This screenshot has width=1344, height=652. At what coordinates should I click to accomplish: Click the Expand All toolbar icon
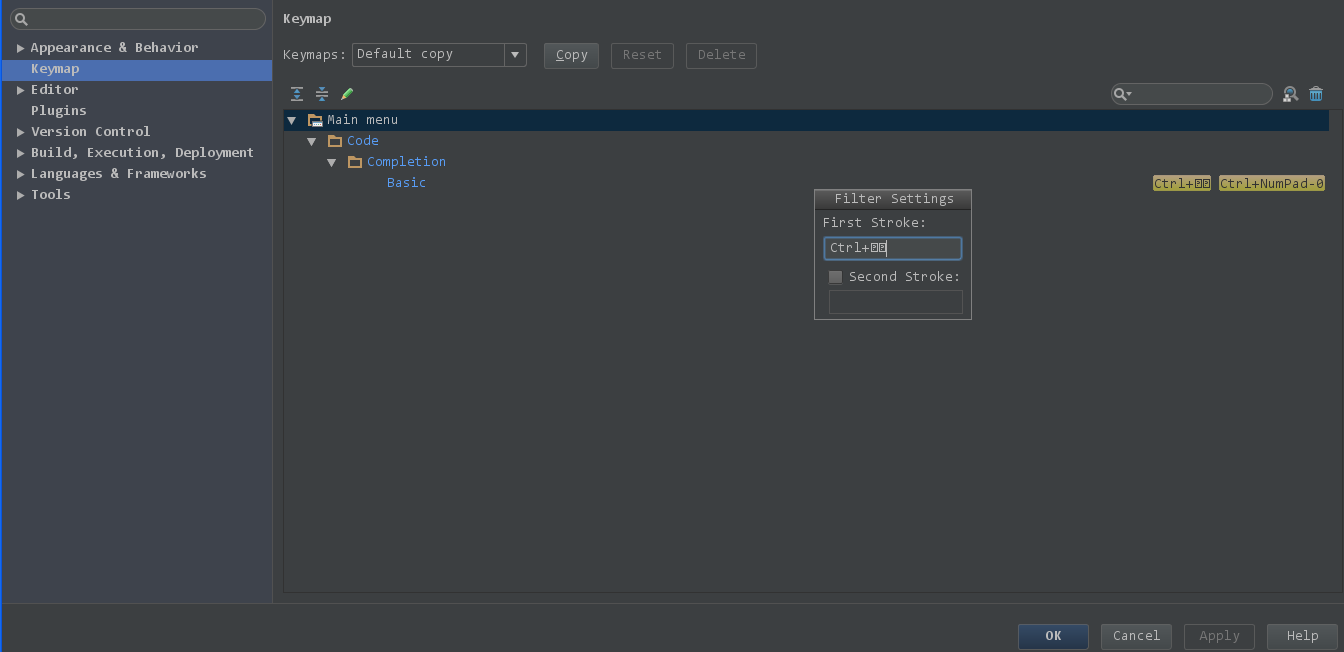point(297,94)
